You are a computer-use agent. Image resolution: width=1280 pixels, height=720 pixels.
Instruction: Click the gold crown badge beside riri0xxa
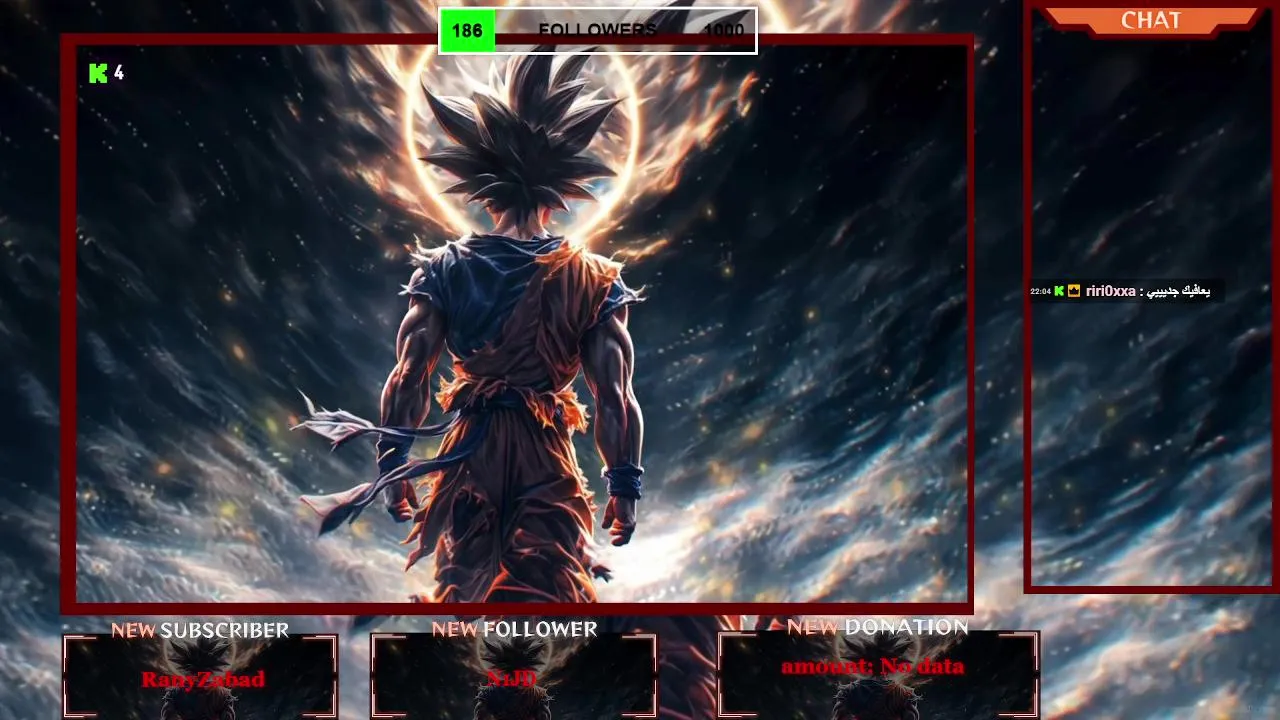point(1074,291)
